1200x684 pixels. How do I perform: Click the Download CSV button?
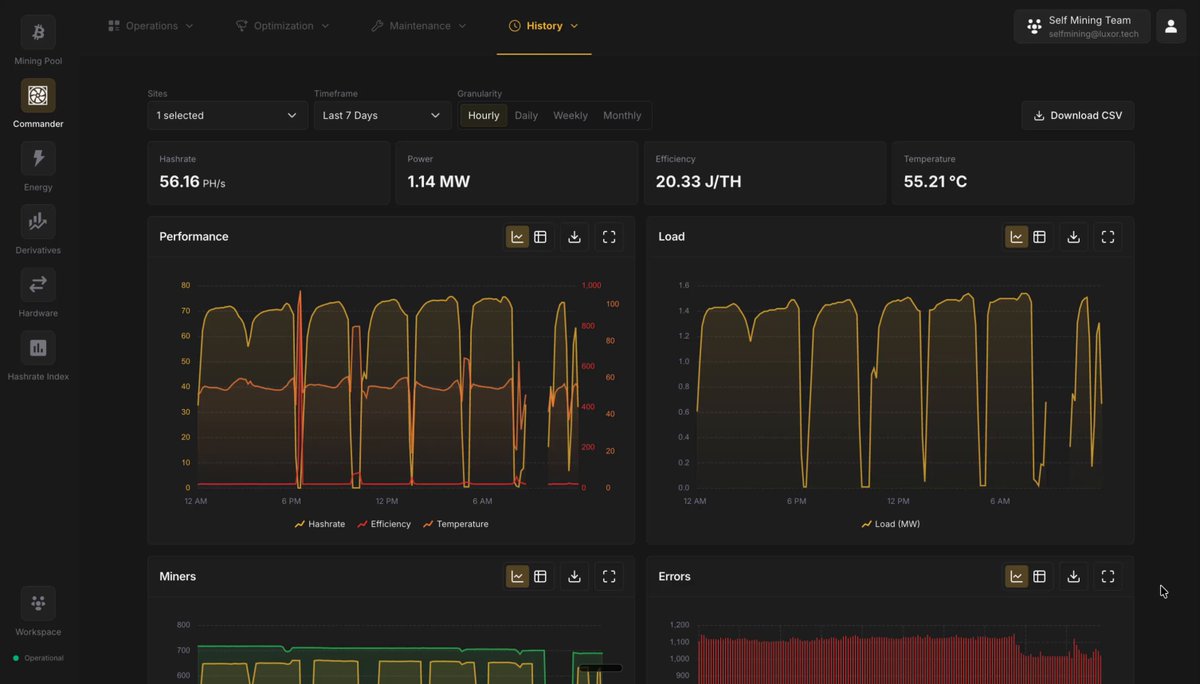[x=1078, y=115]
